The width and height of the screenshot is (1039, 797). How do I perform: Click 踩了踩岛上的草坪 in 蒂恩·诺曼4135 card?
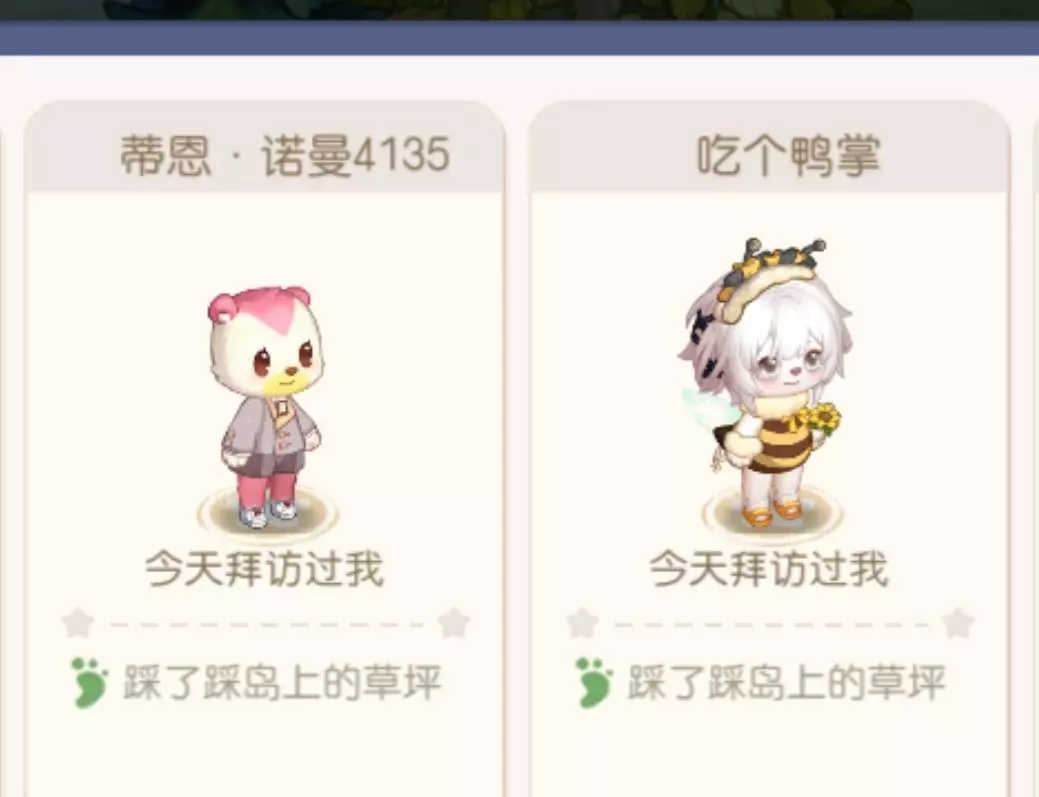point(282,682)
